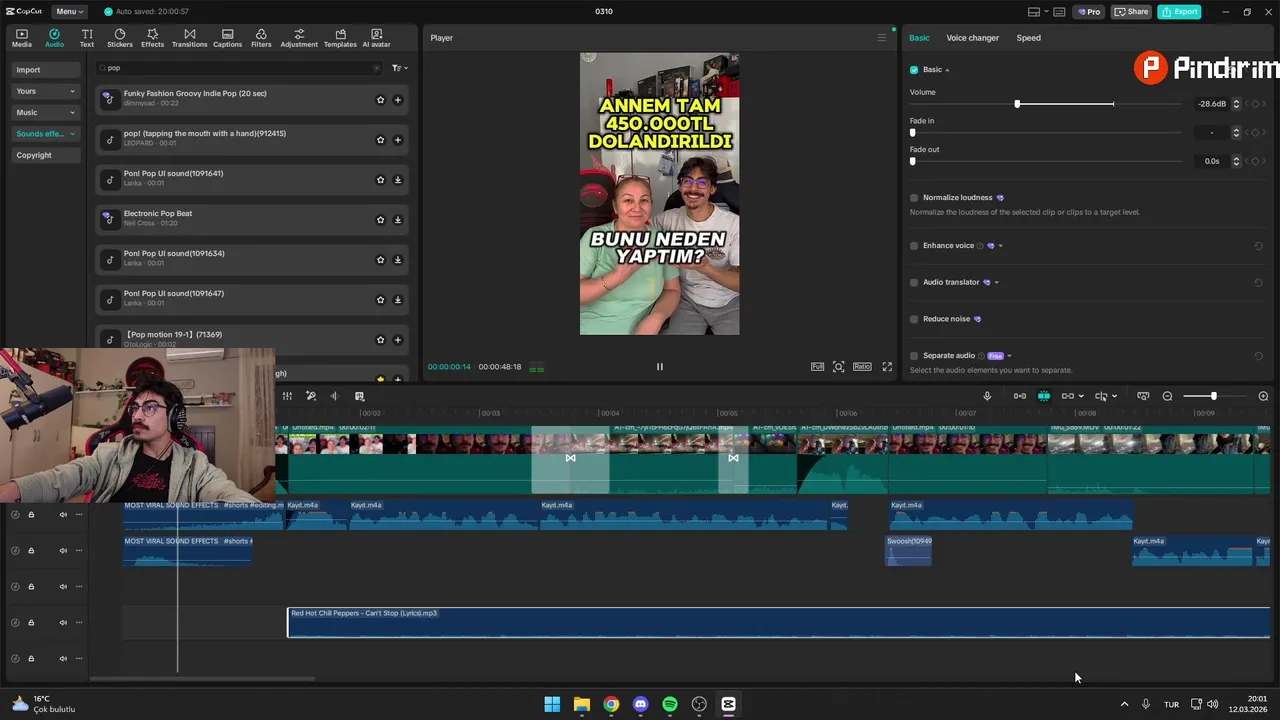1280x720 pixels.
Task: Add Funky Fashion Groovy Indie Pop to timeline
Action: coord(397,100)
